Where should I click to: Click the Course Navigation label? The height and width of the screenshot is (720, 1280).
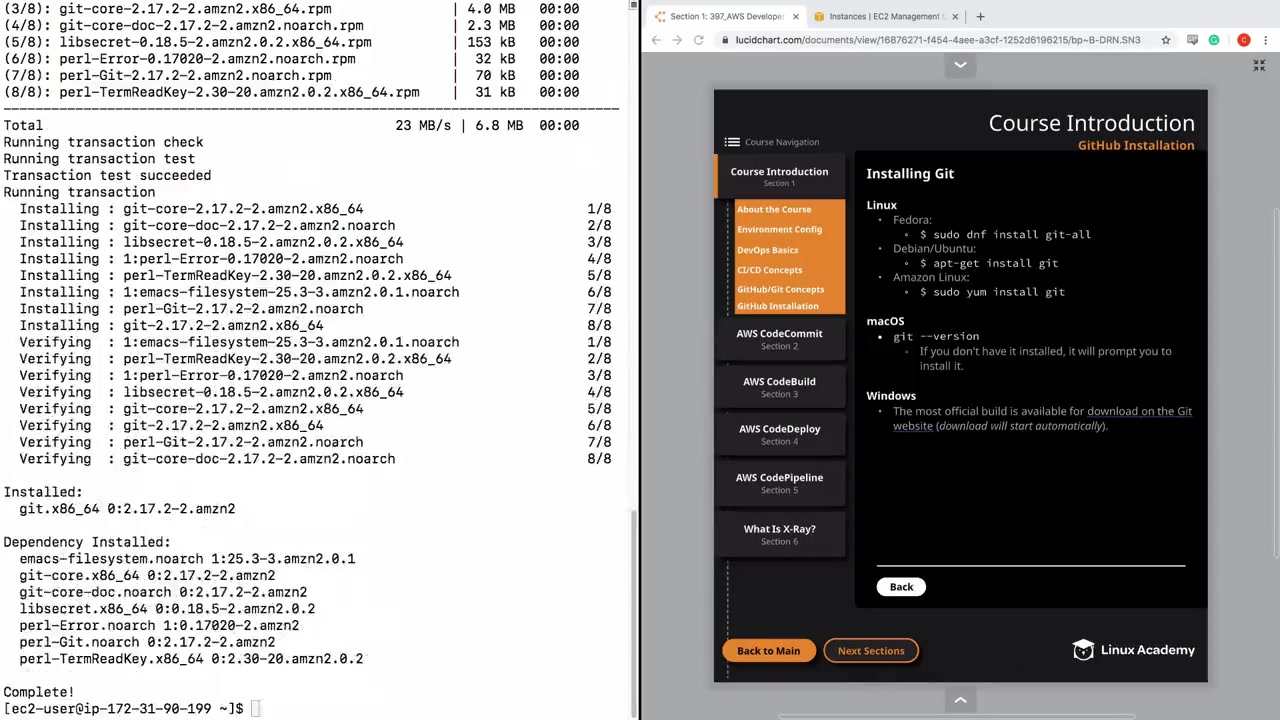782,142
